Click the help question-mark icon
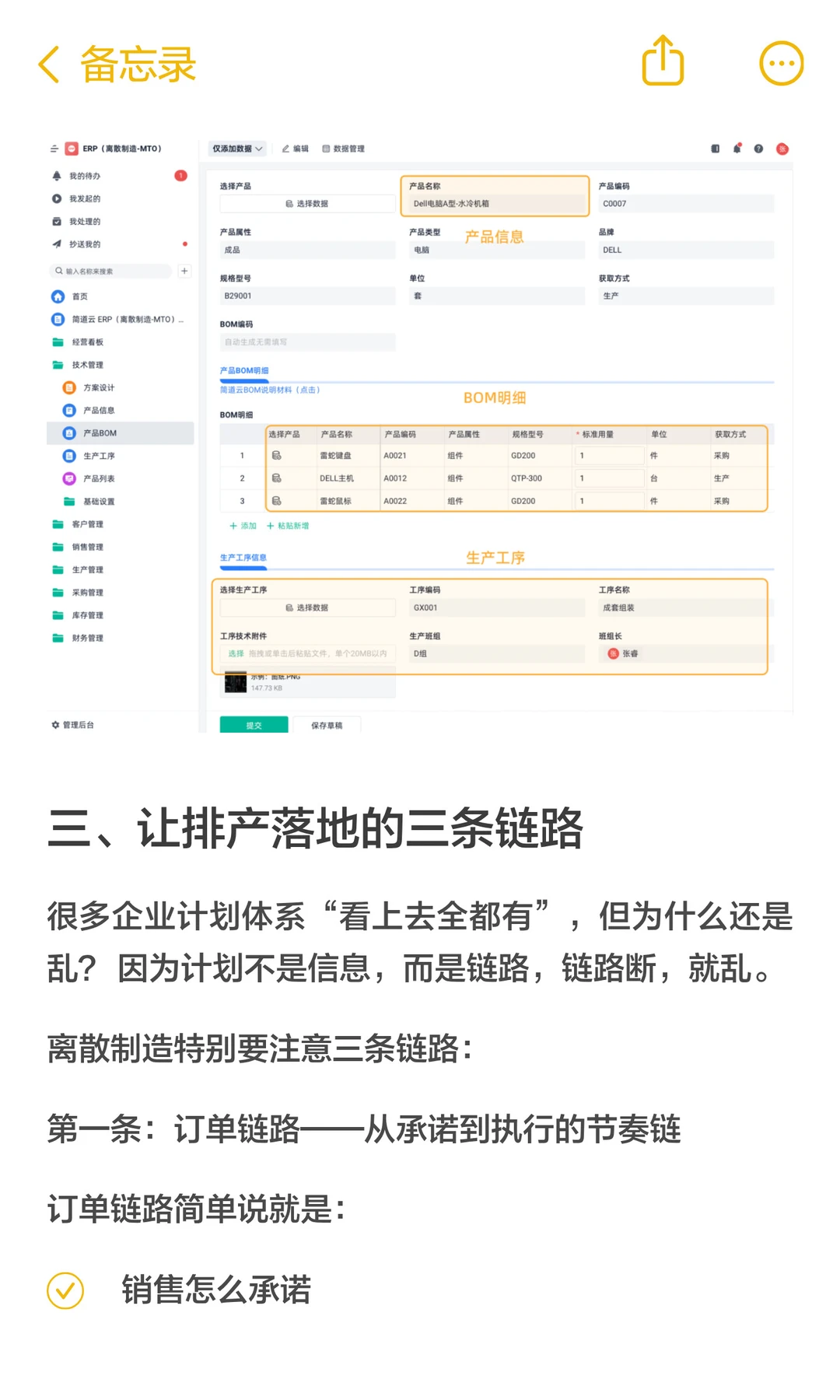The image size is (840, 1400). tap(758, 149)
